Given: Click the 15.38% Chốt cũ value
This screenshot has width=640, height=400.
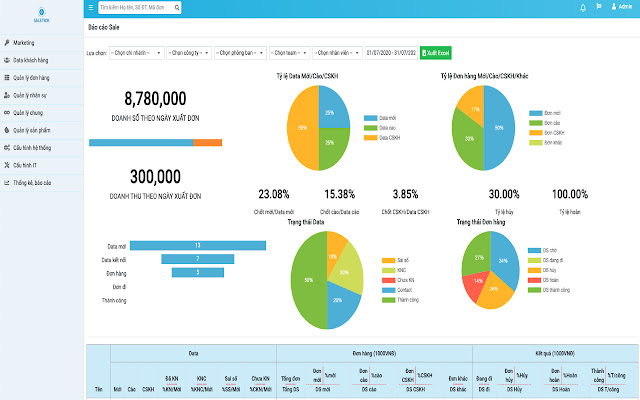Looking at the screenshot, I should 340,194.
